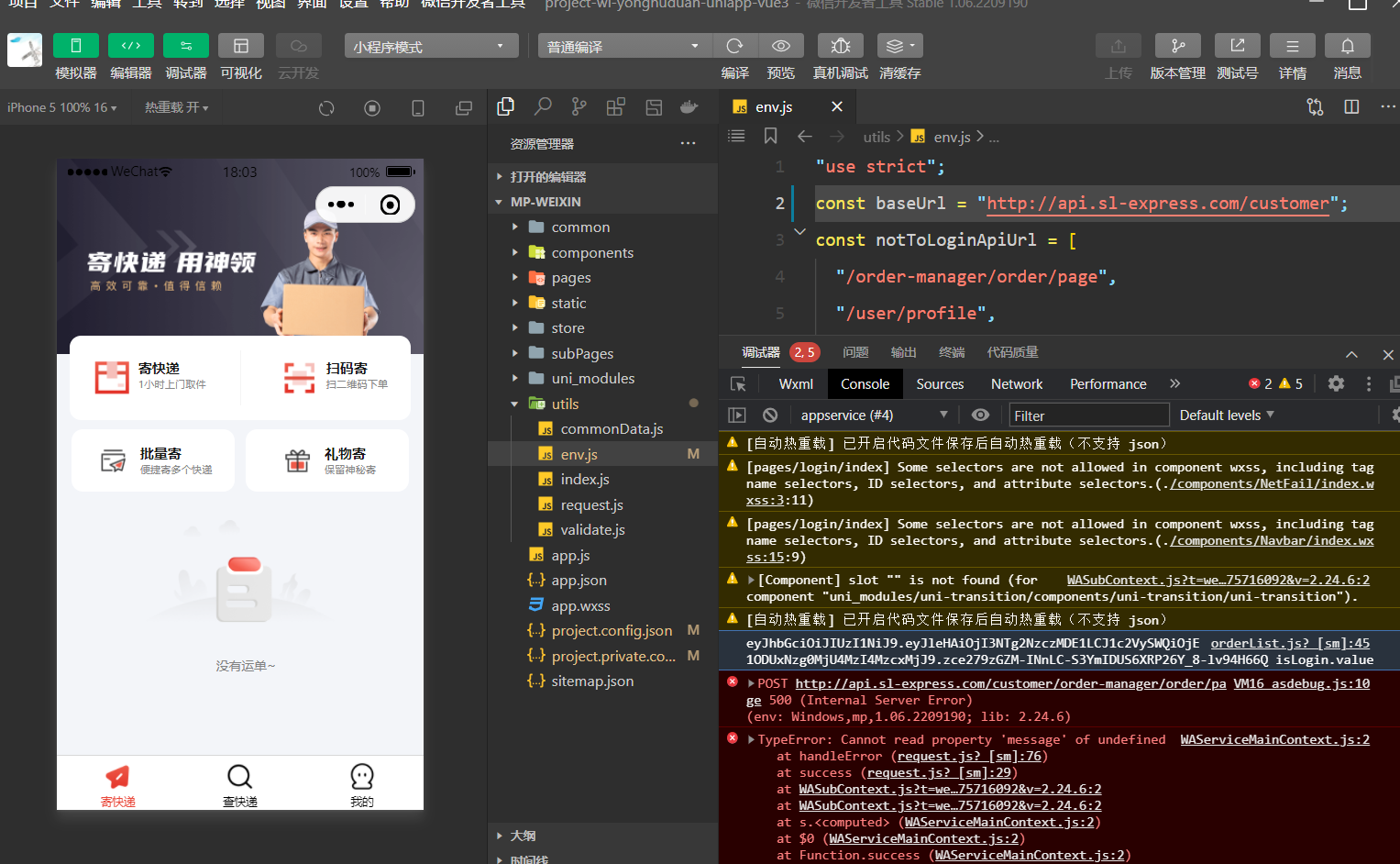
Task: Open the details menu icon
Action: (1293, 46)
